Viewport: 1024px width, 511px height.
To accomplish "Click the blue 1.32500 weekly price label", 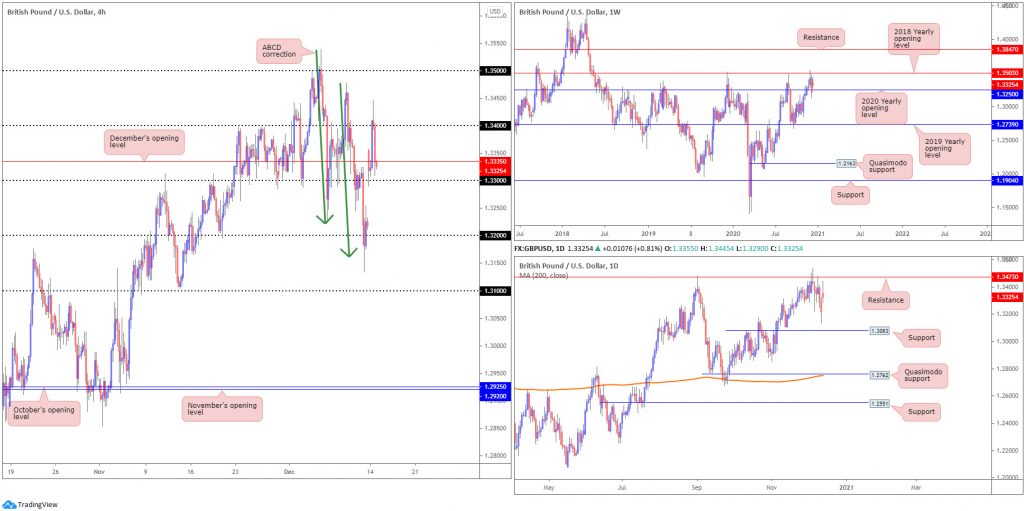I will [x=1007, y=94].
